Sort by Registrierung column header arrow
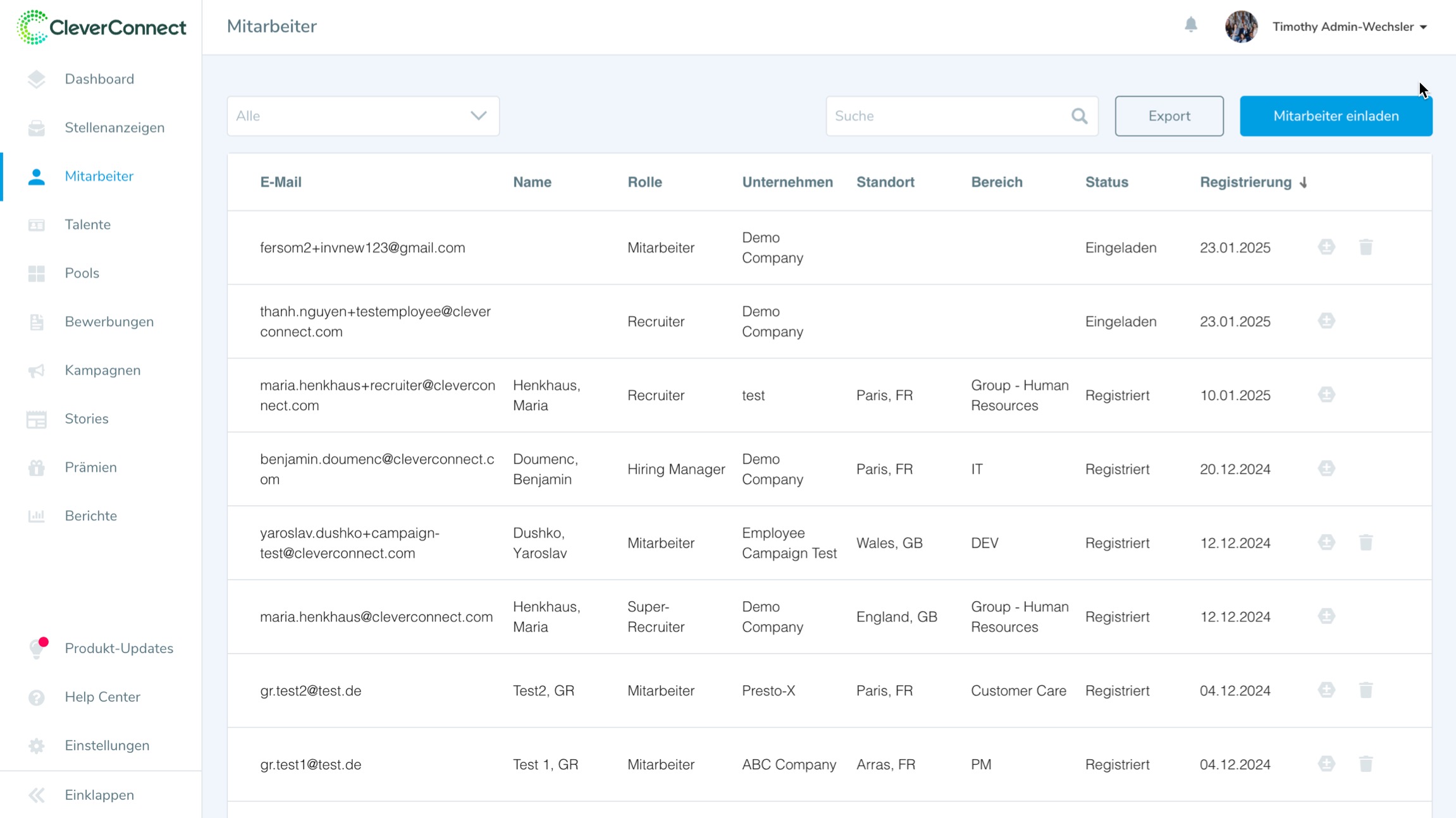This screenshot has height=818, width=1456. 1303,183
